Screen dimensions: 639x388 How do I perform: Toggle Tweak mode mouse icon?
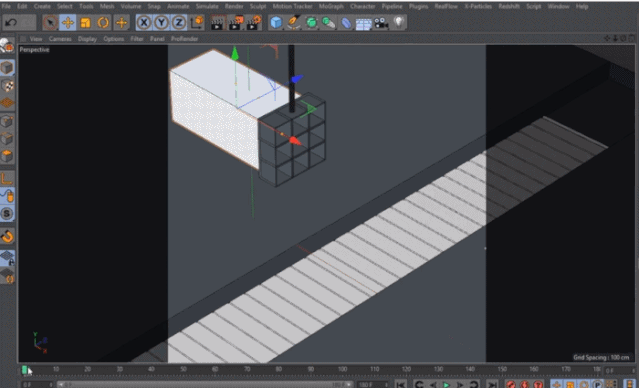tap(7, 196)
